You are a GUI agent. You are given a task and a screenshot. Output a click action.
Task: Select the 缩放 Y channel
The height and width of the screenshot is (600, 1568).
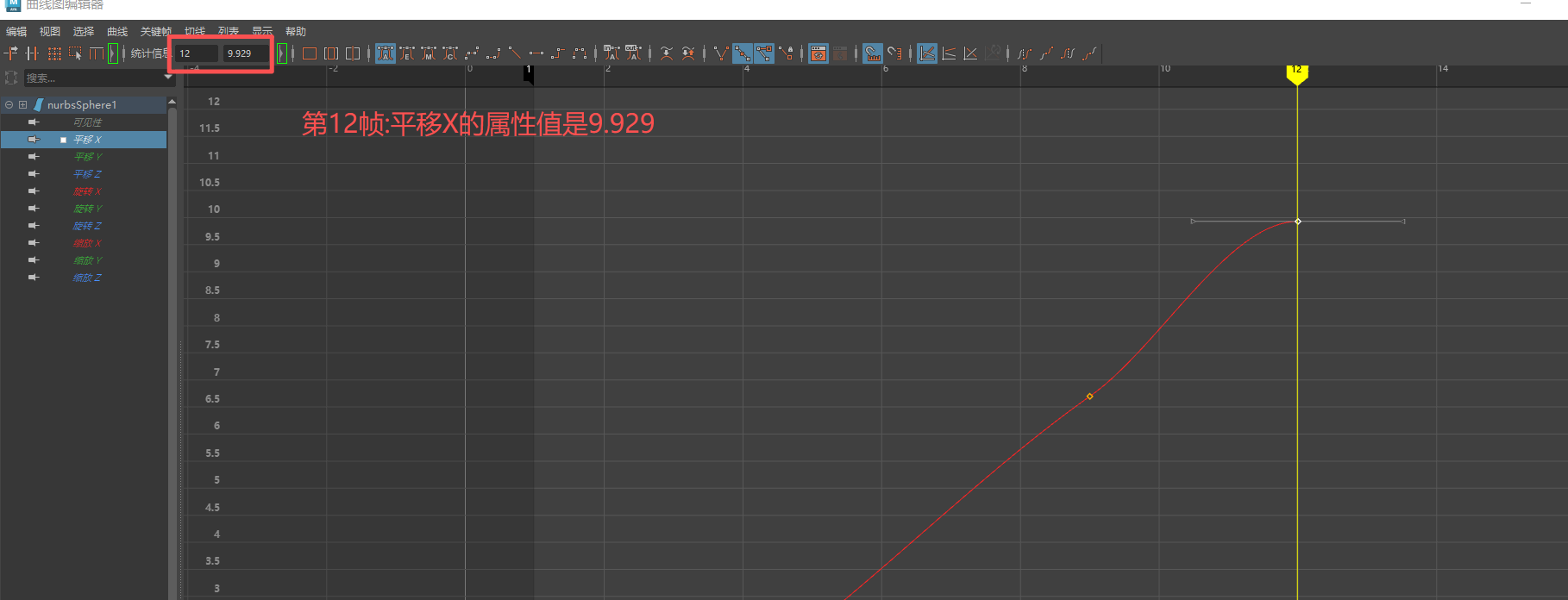pyautogui.click(x=87, y=260)
